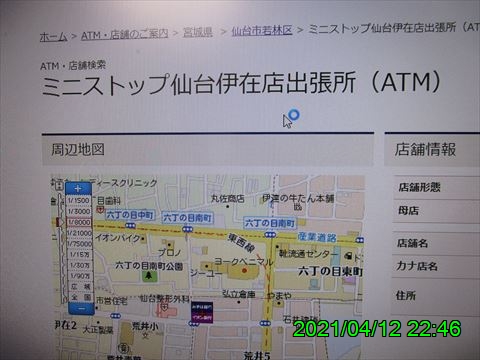This screenshot has width=480, height=360.
Task: Go to 宮城県 breadcrumb link
Action: 198,32
